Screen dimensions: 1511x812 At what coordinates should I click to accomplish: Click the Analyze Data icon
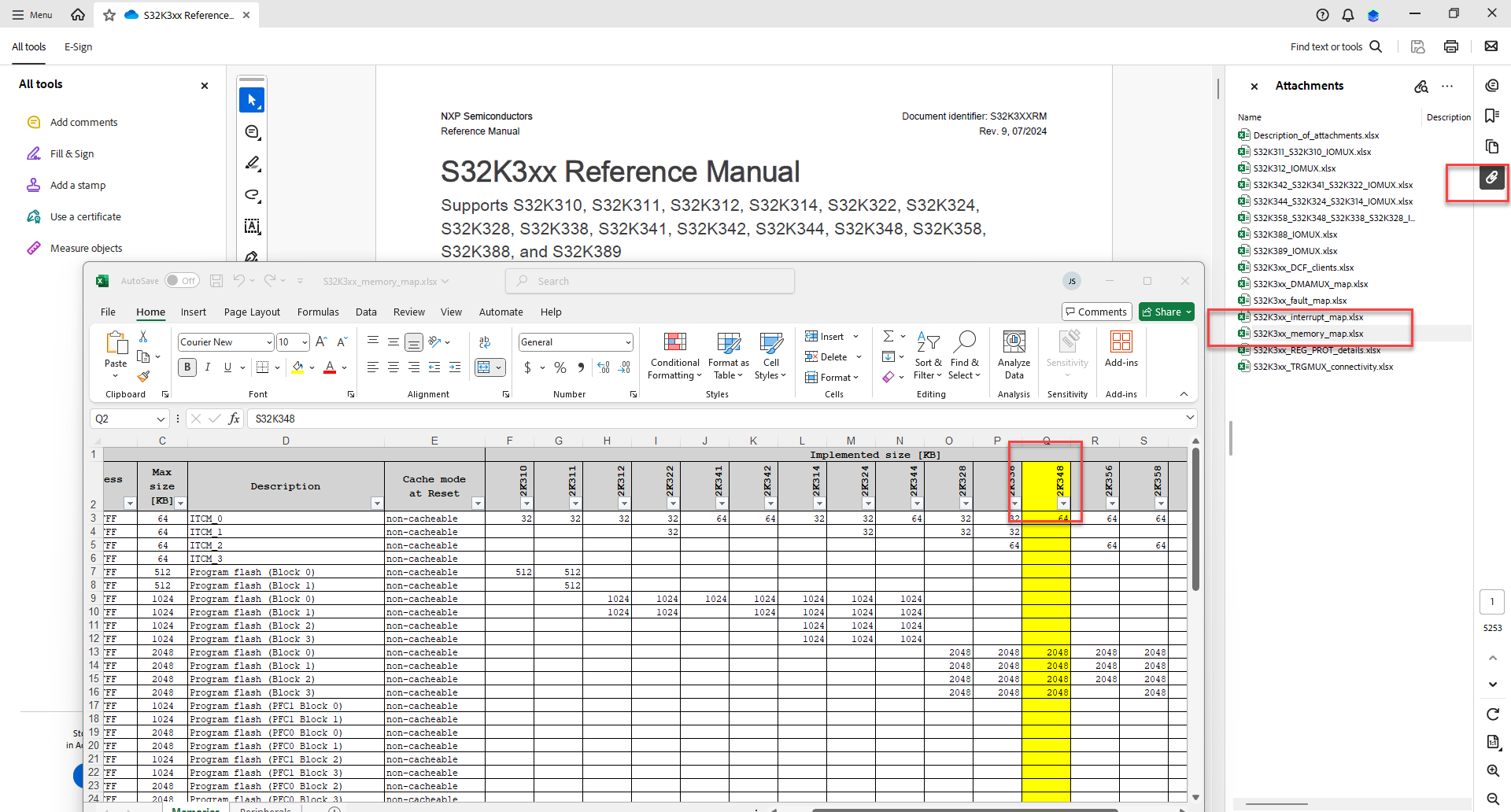point(1014,352)
